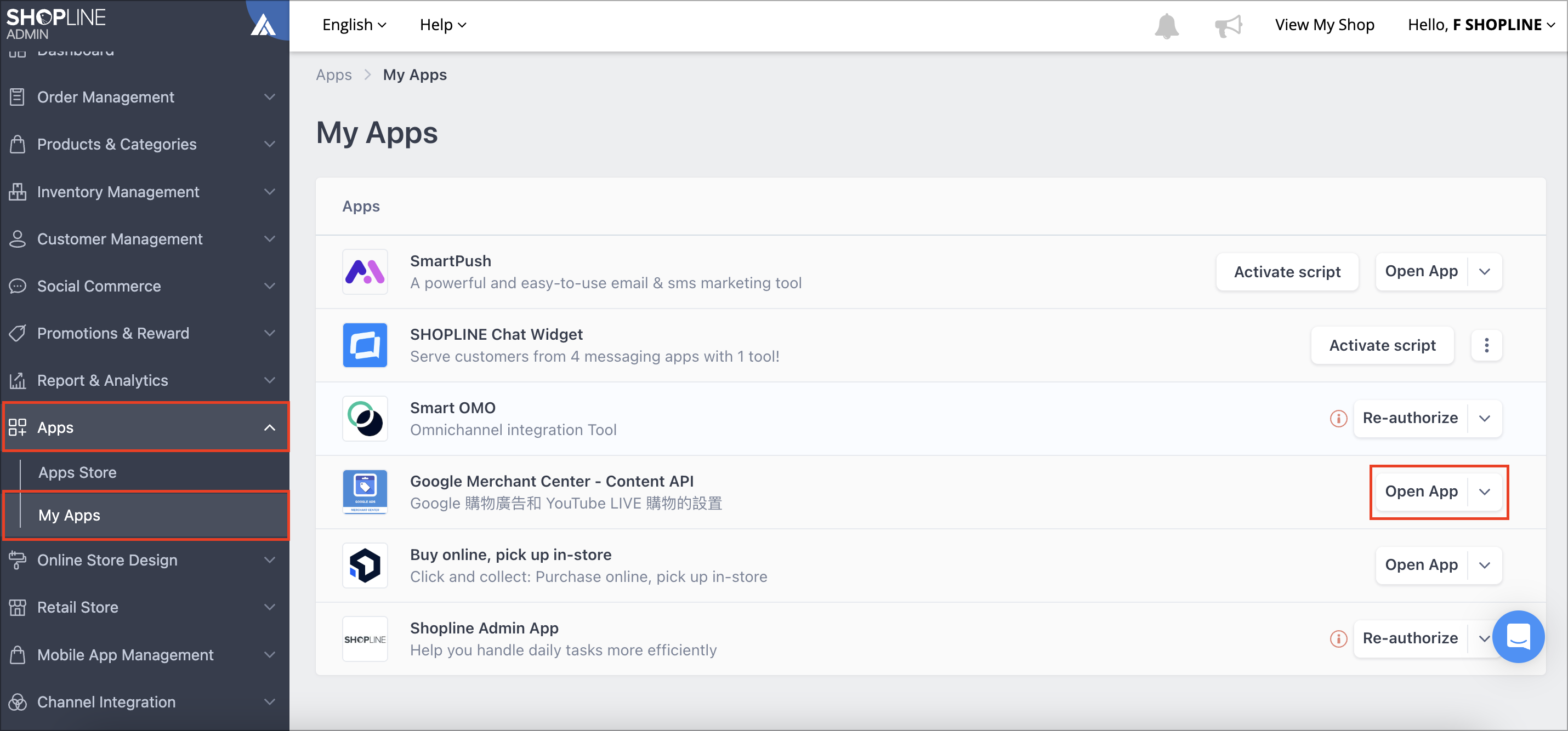Expand the Report & Analytics chevron
The width and height of the screenshot is (1568, 731).
tap(270, 381)
